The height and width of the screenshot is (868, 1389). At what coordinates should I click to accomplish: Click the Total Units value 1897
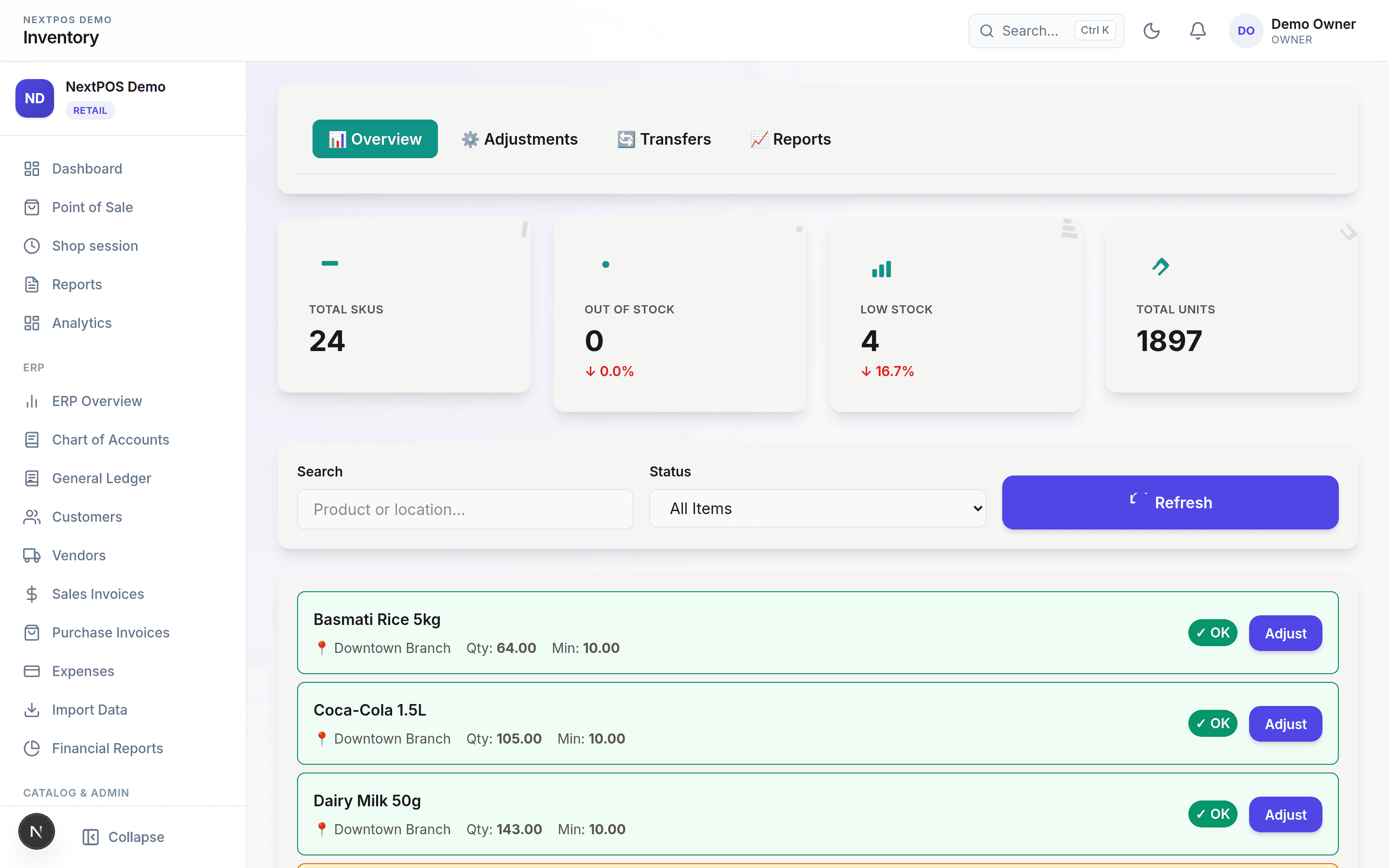(x=1169, y=341)
